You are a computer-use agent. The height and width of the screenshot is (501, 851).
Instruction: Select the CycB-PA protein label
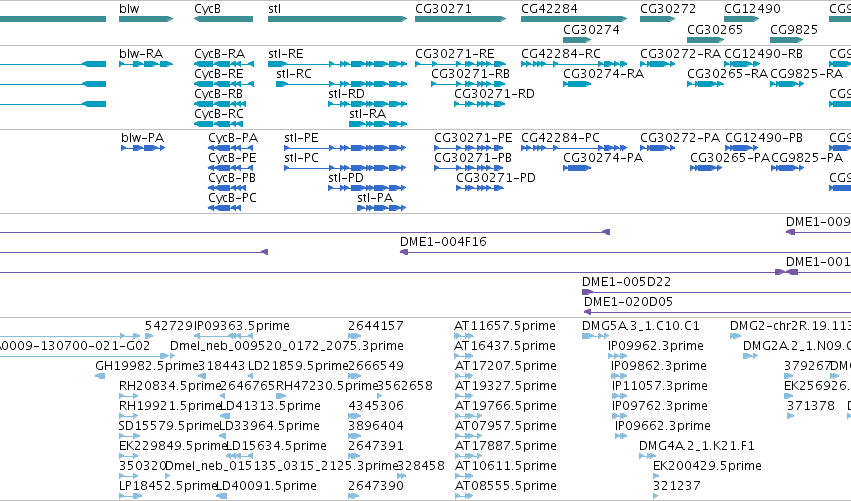[x=233, y=138]
